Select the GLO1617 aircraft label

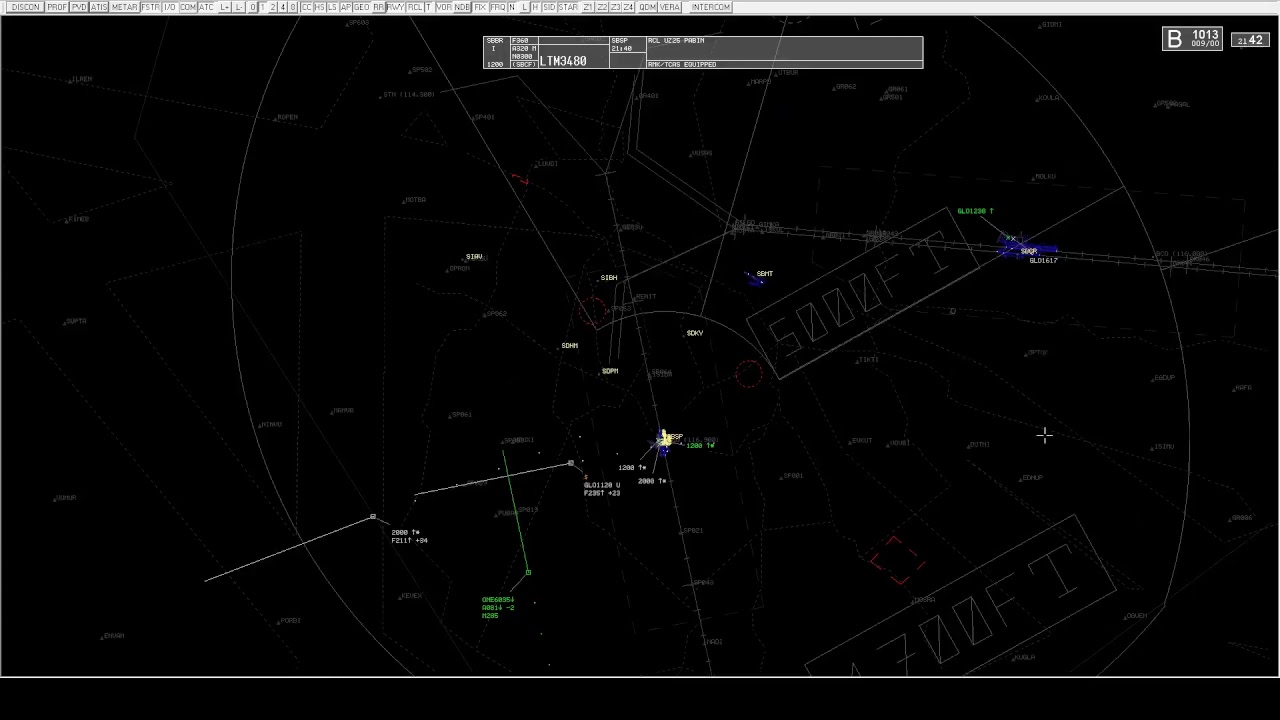tap(1043, 261)
